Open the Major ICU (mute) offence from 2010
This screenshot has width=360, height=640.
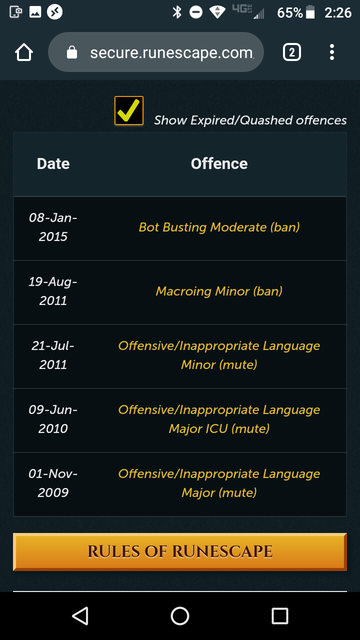coord(219,419)
